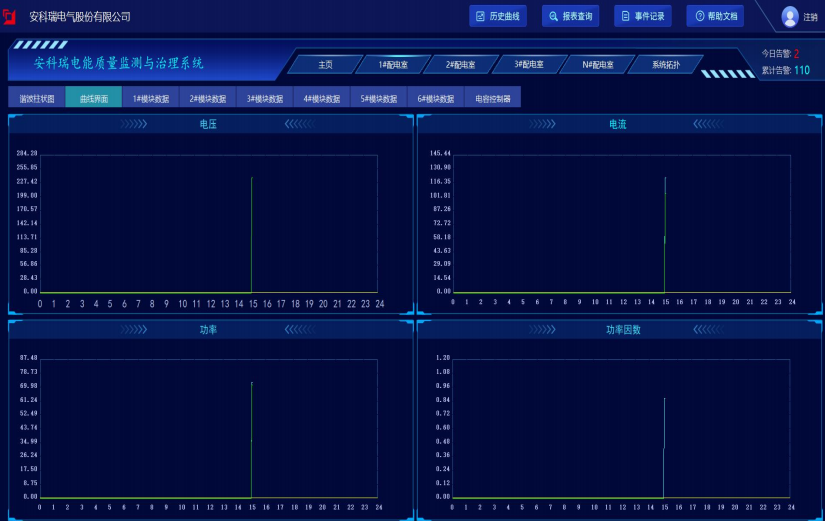Click 227.42 on voltage axis
Screen dimensions: 825x521
27,181
